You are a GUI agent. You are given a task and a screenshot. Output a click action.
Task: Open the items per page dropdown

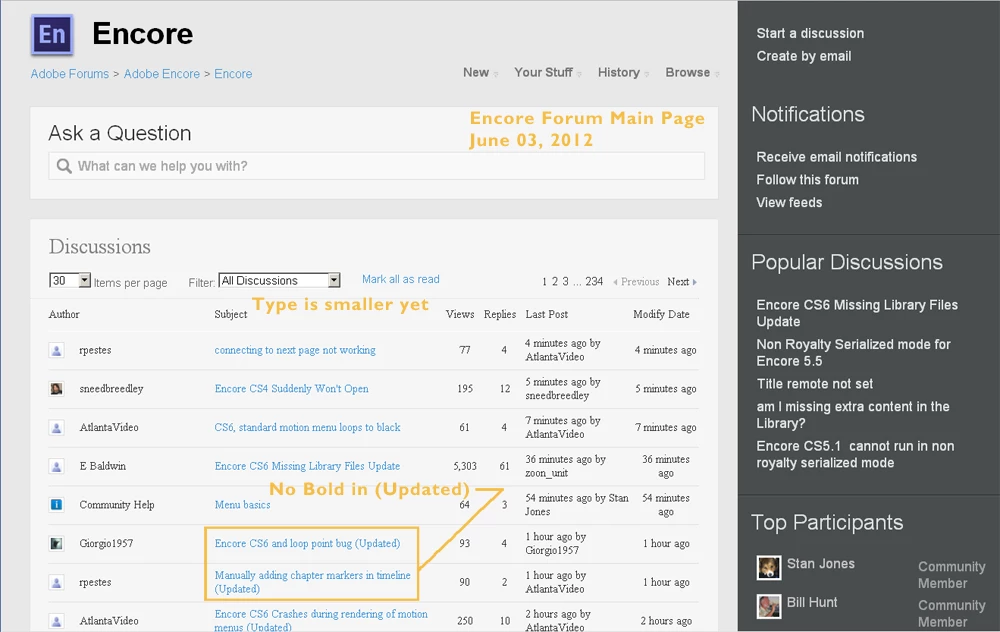point(70,281)
